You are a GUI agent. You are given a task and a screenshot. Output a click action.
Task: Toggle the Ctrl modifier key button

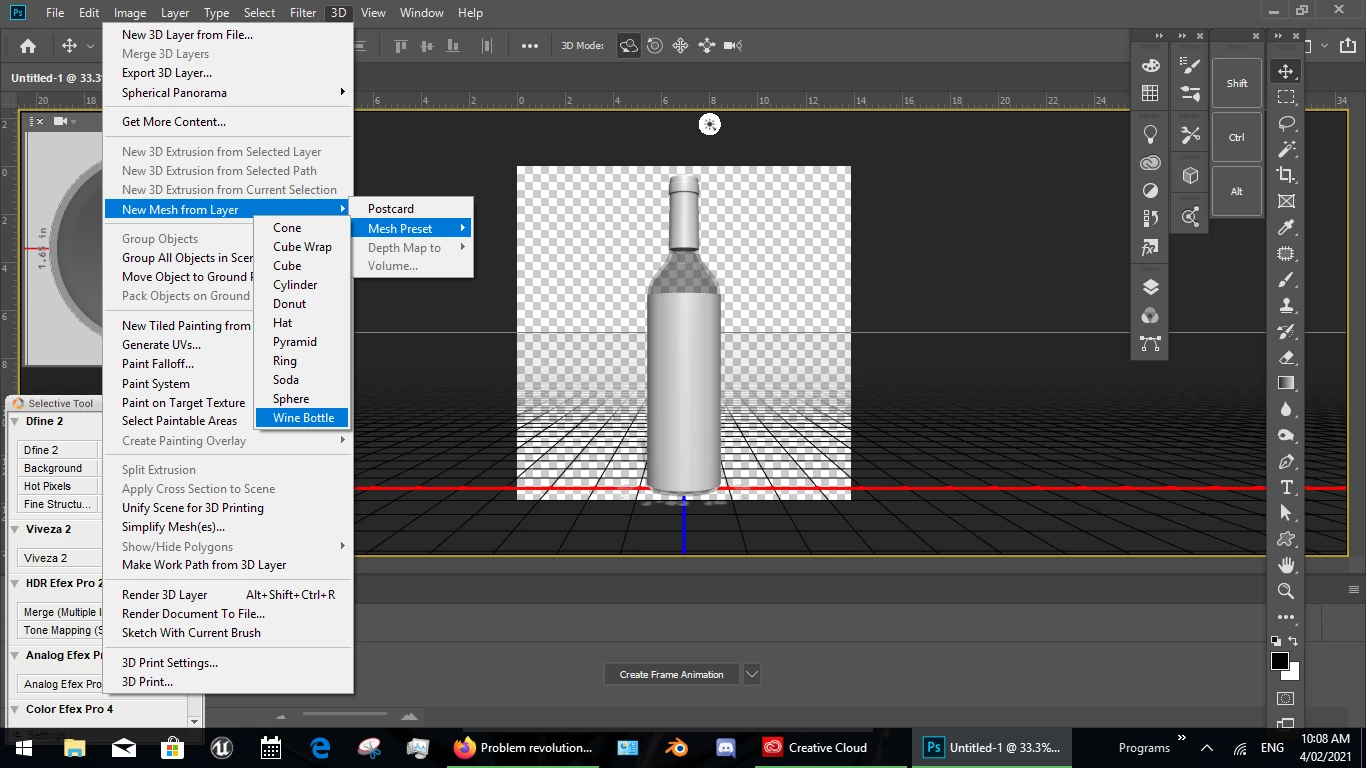coord(1237,137)
